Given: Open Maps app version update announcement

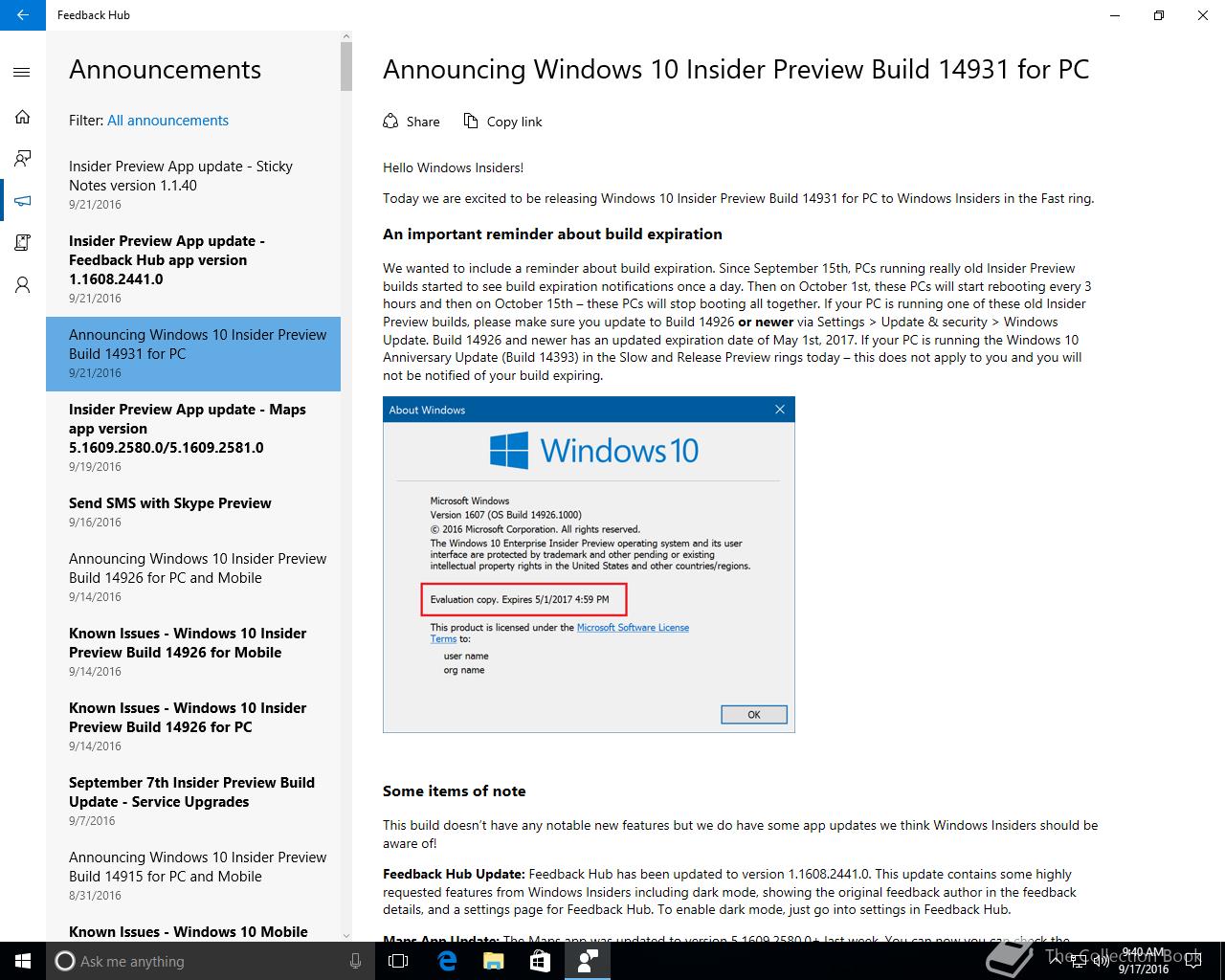Looking at the screenshot, I should (x=193, y=437).
